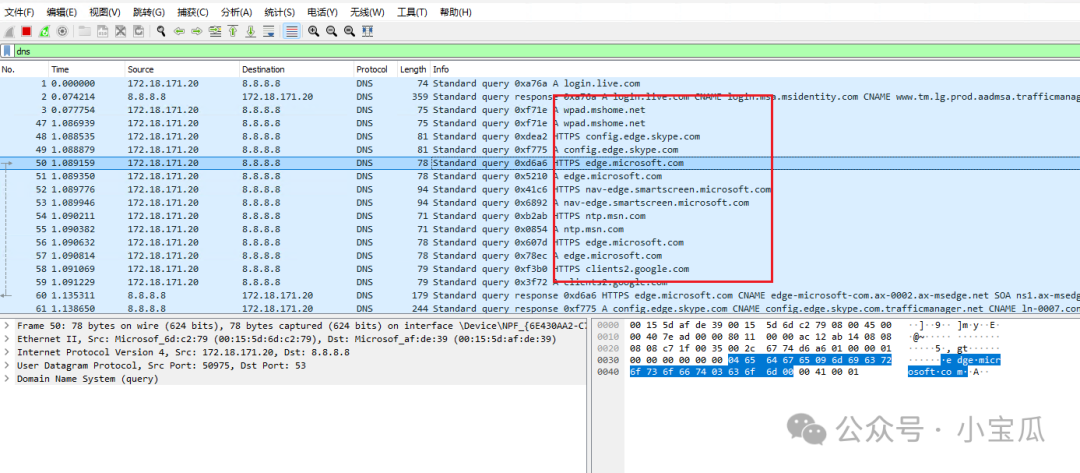Open the 分析(A) menu
Viewport: 1080px width, 473px height.
236,12
